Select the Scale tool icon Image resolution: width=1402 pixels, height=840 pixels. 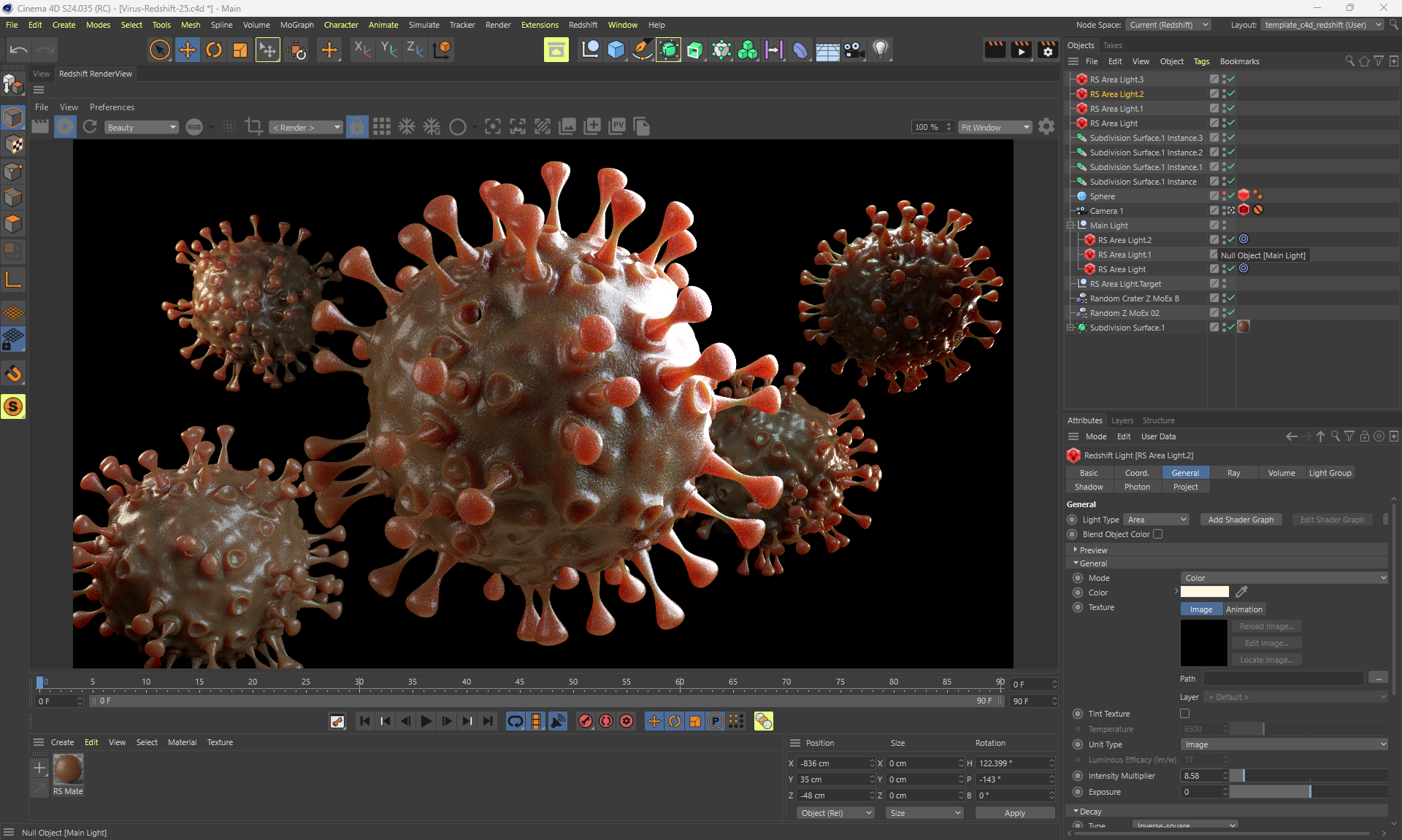(240, 50)
